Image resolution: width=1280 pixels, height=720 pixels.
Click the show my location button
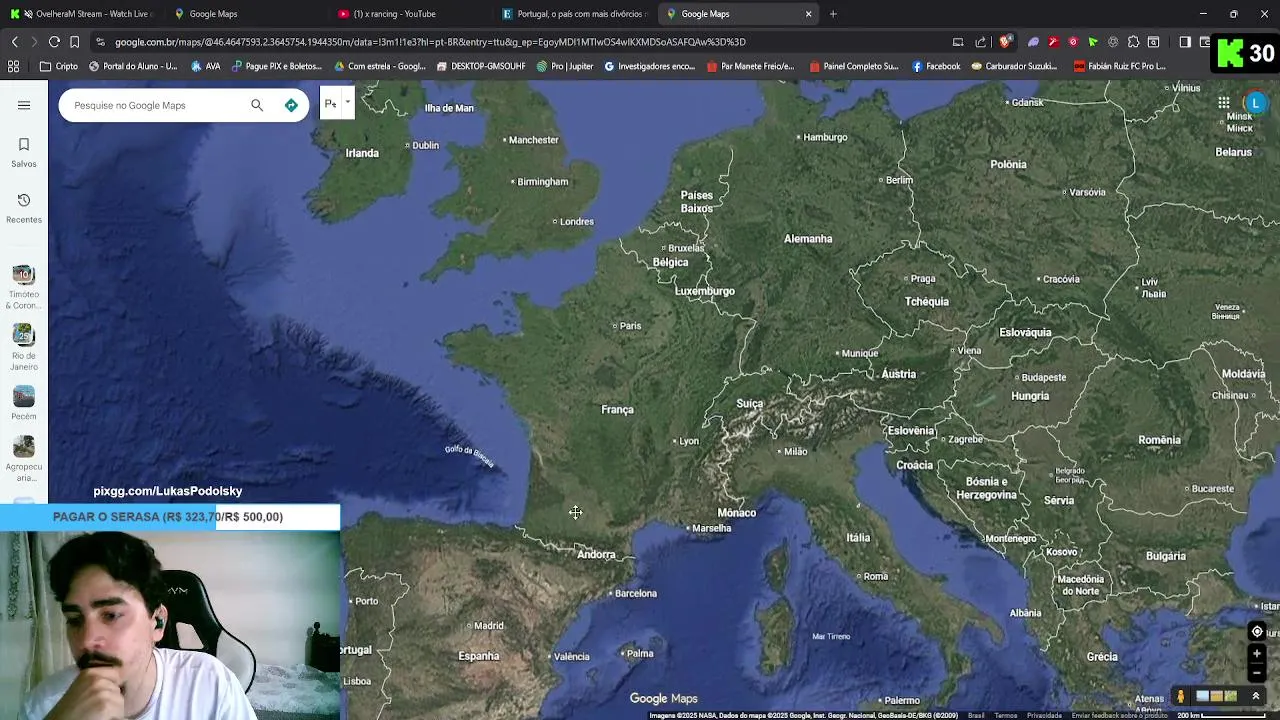[1257, 631]
